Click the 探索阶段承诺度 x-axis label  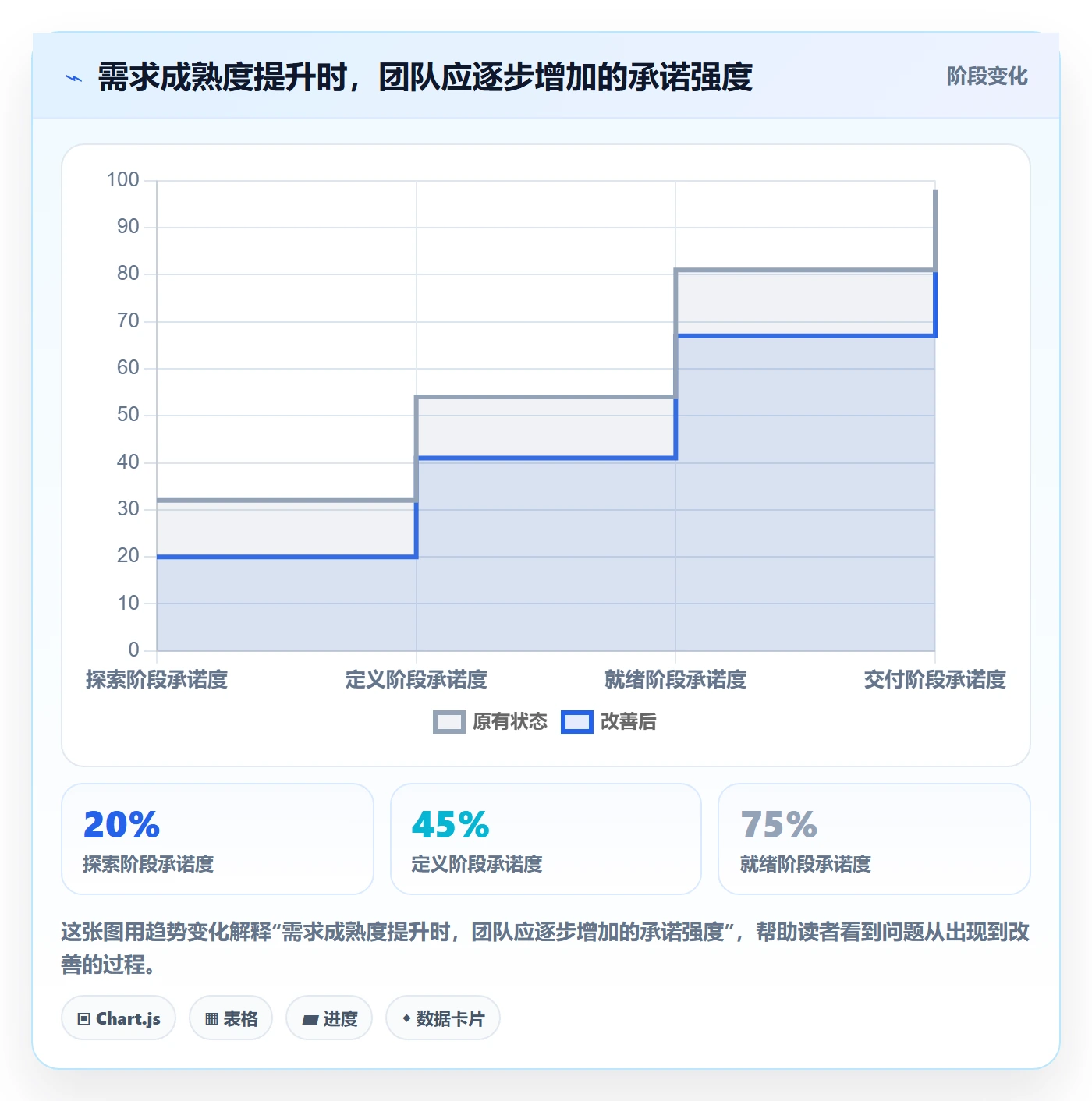[157, 680]
